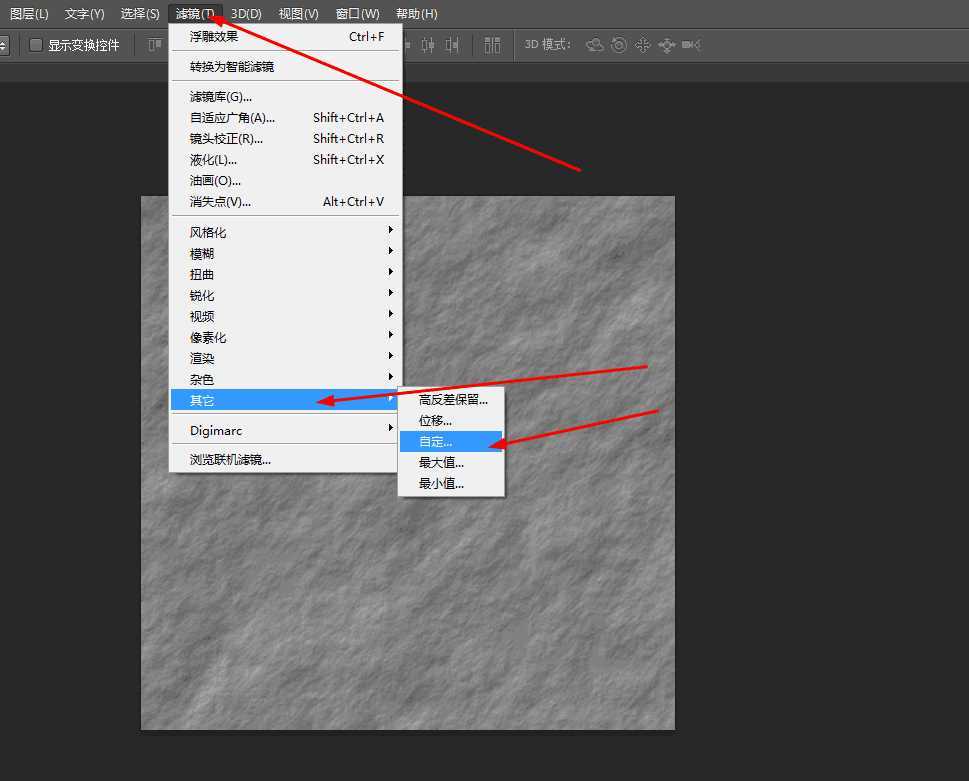Select 液化(L)... from the filter menu
Viewport: 969px width, 781px height.
(213, 159)
